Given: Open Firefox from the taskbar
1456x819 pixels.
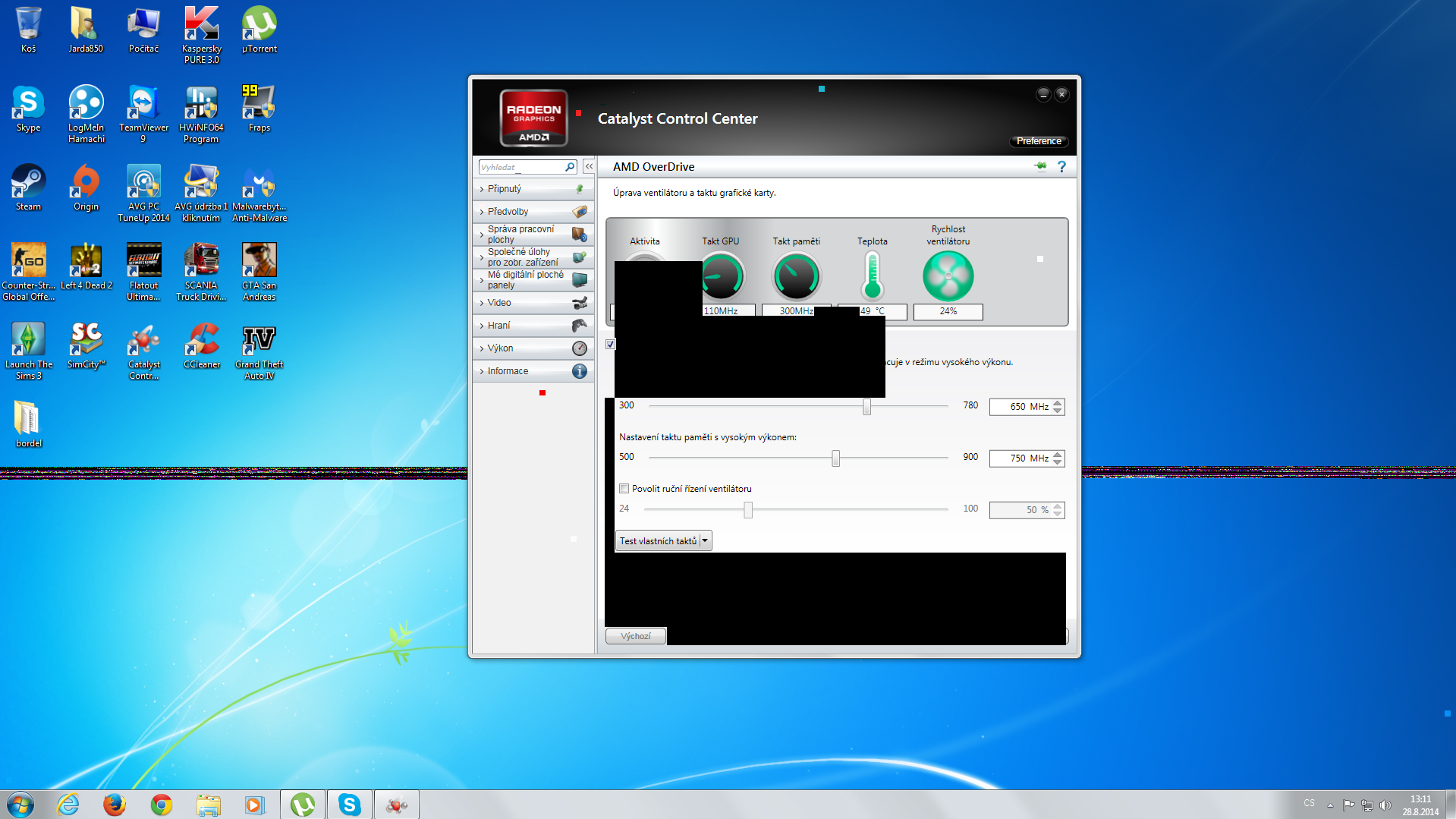Looking at the screenshot, I should click(115, 804).
